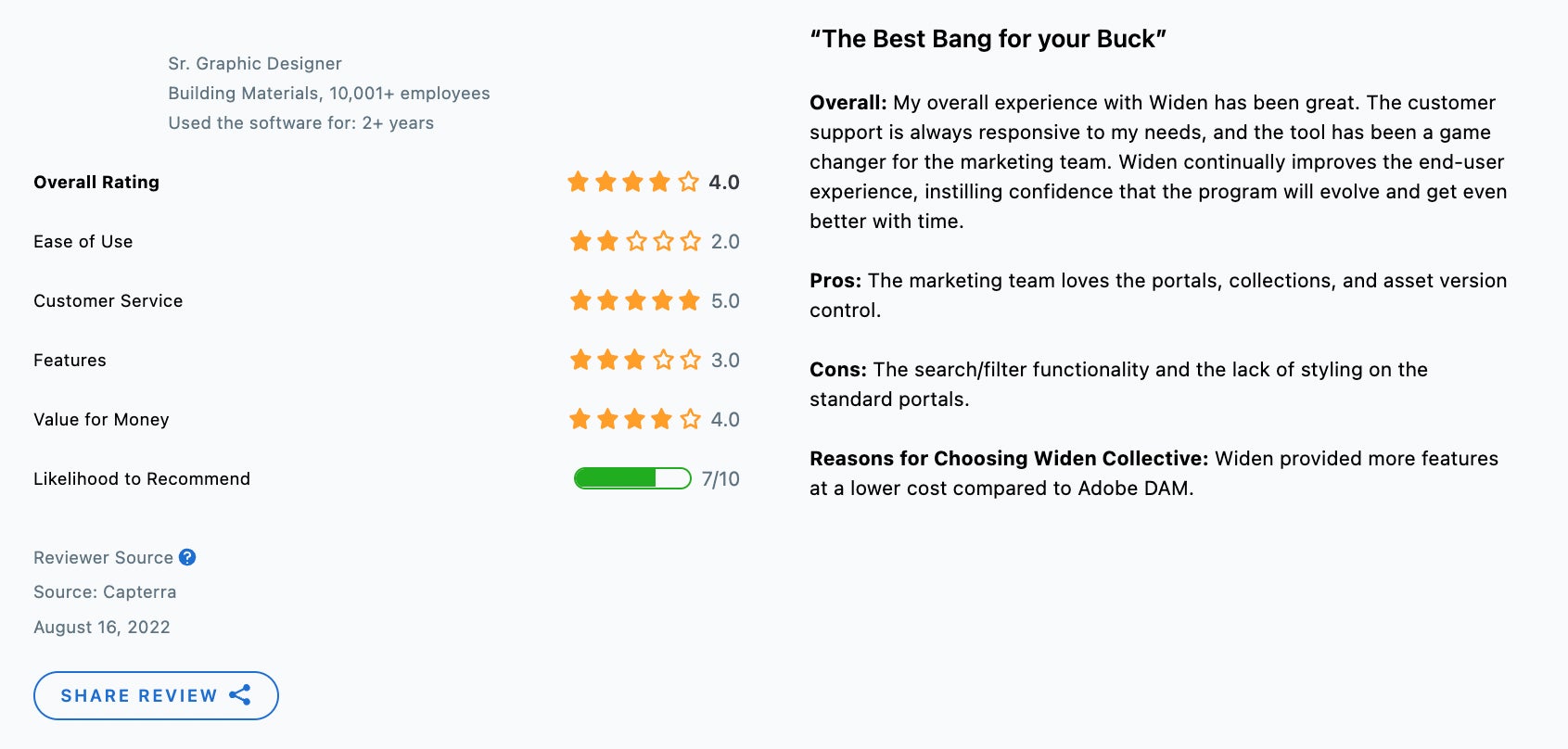Click the empty fifth star in Overall Rating
The width and height of the screenshot is (1568, 749).
pos(688,182)
